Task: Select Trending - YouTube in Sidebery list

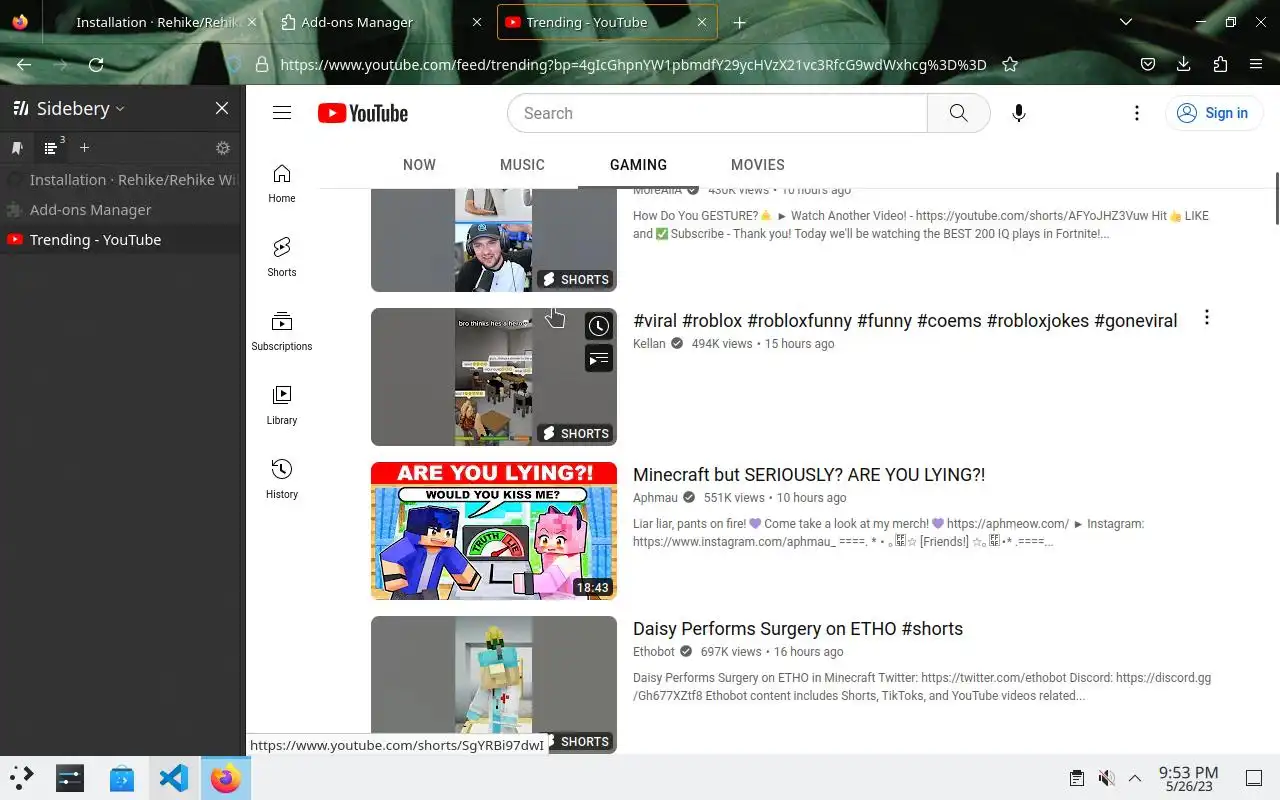Action: (x=121, y=240)
